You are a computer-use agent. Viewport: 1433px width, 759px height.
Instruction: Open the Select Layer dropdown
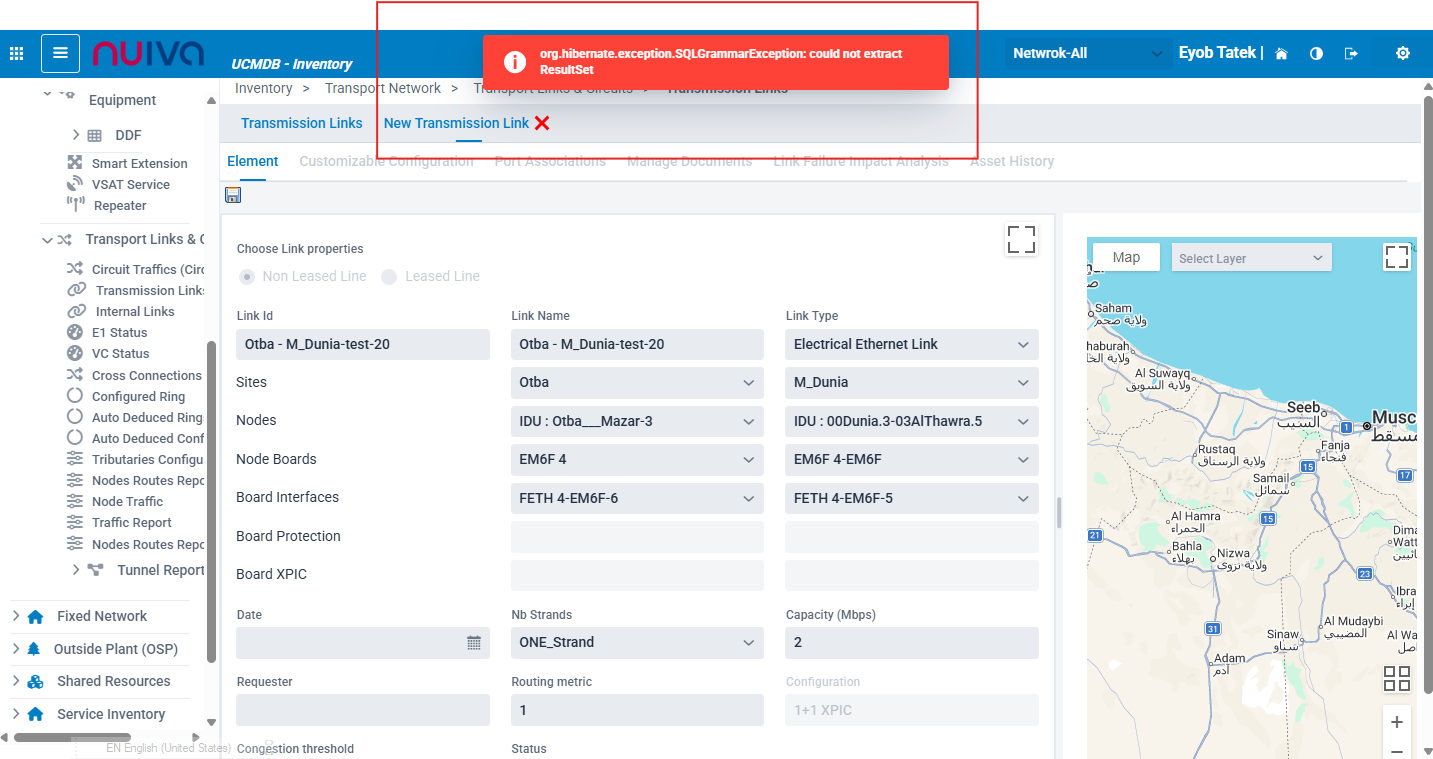[x=1251, y=258]
